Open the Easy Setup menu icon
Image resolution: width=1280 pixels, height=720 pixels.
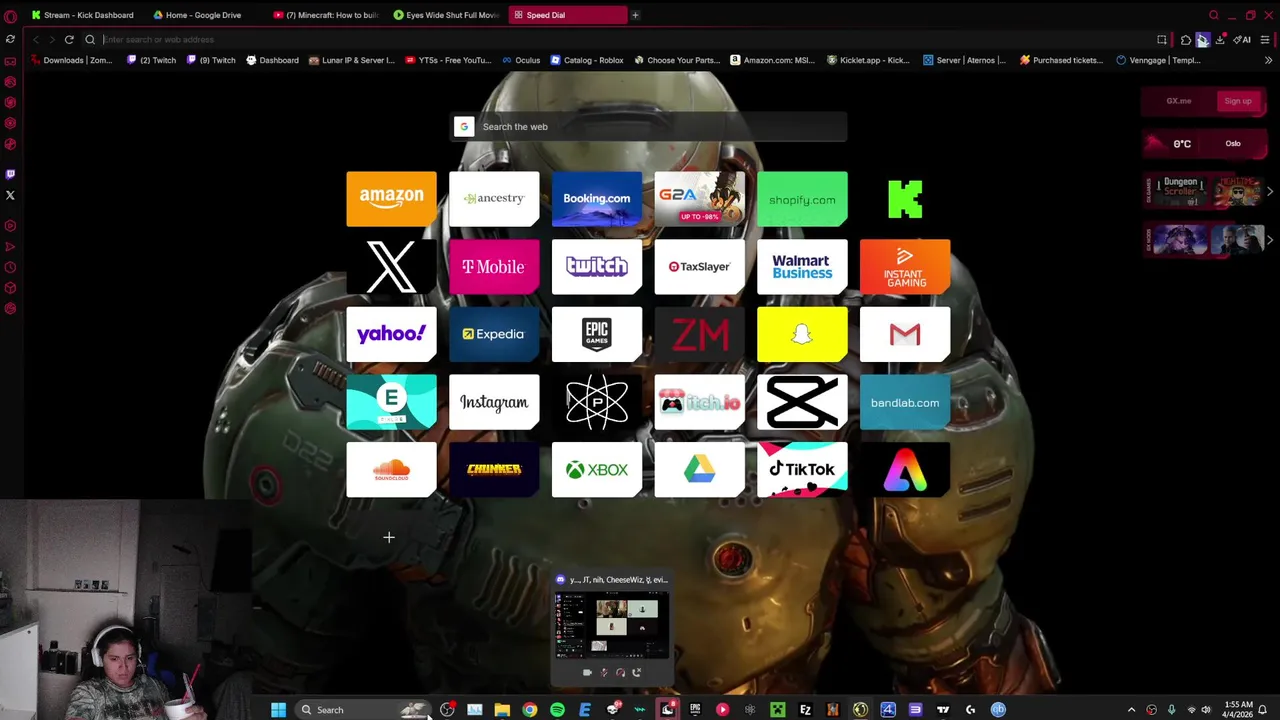coord(1265,40)
